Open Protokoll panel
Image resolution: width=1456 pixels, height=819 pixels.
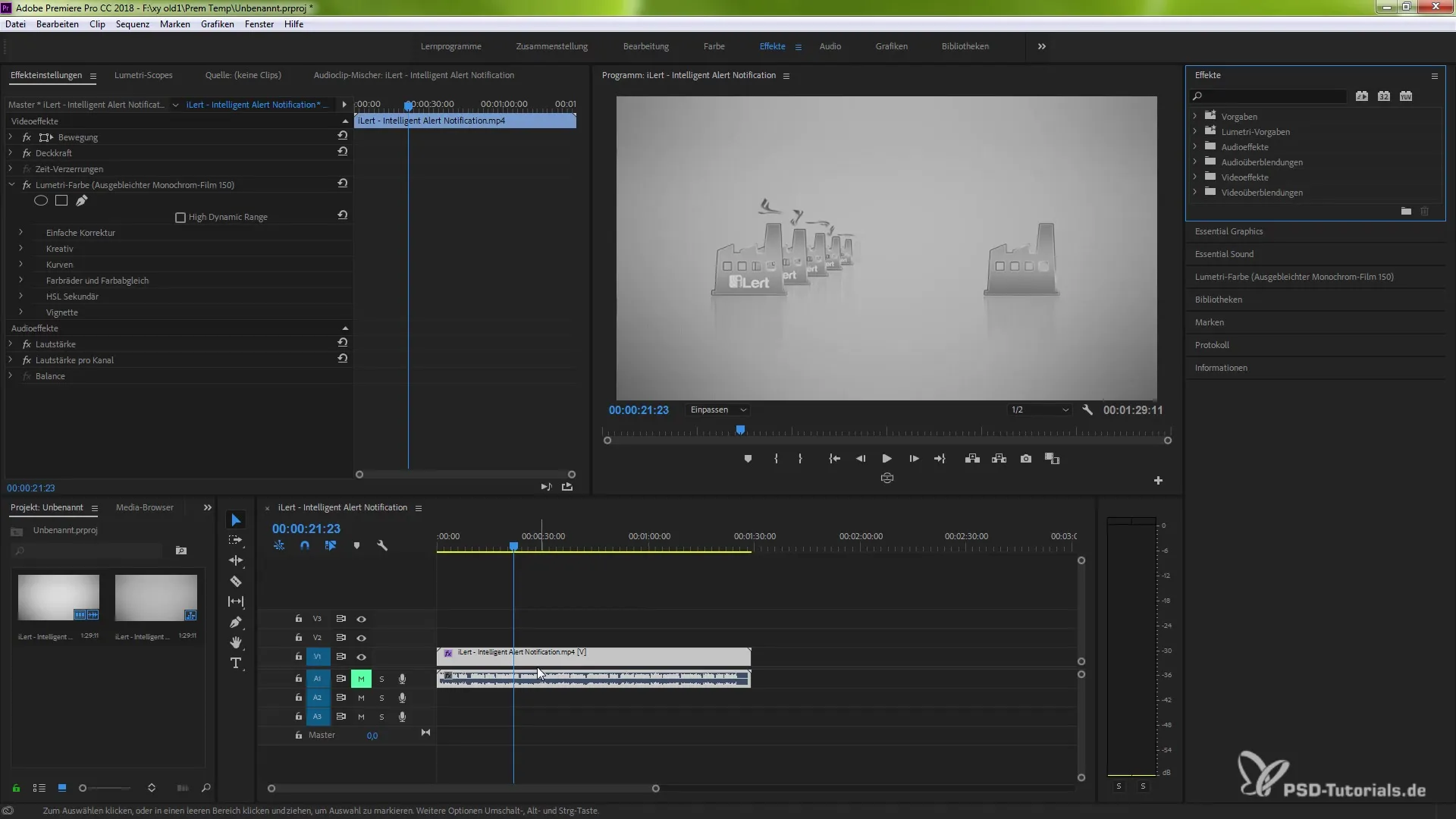coord(1212,345)
